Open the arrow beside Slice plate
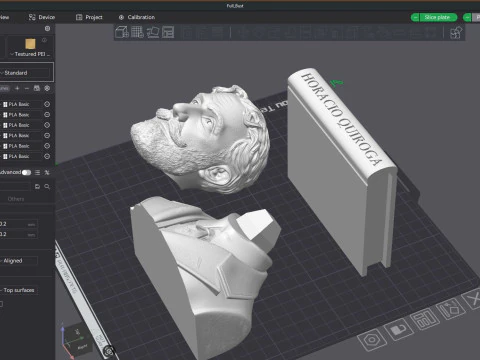The image size is (480, 360). (415, 17)
